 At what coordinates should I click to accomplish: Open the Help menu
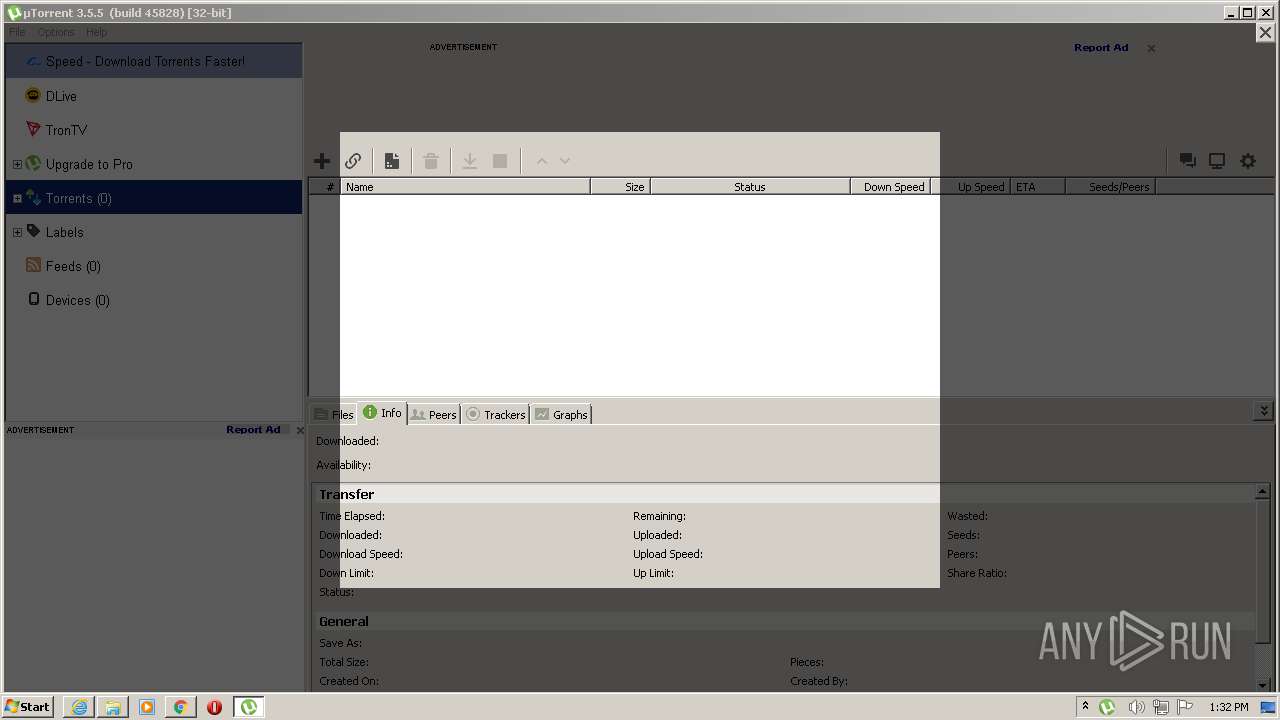click(x=96, y=32)
